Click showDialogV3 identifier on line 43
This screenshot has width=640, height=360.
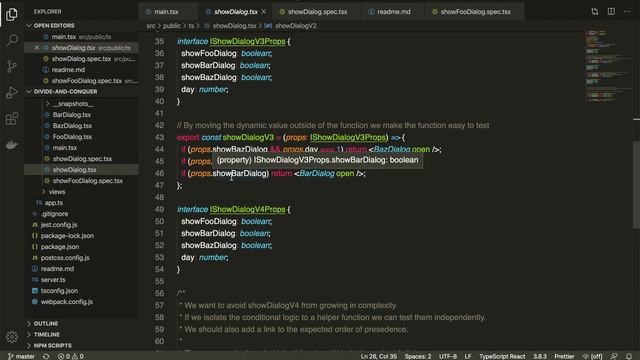click(248, 138)
